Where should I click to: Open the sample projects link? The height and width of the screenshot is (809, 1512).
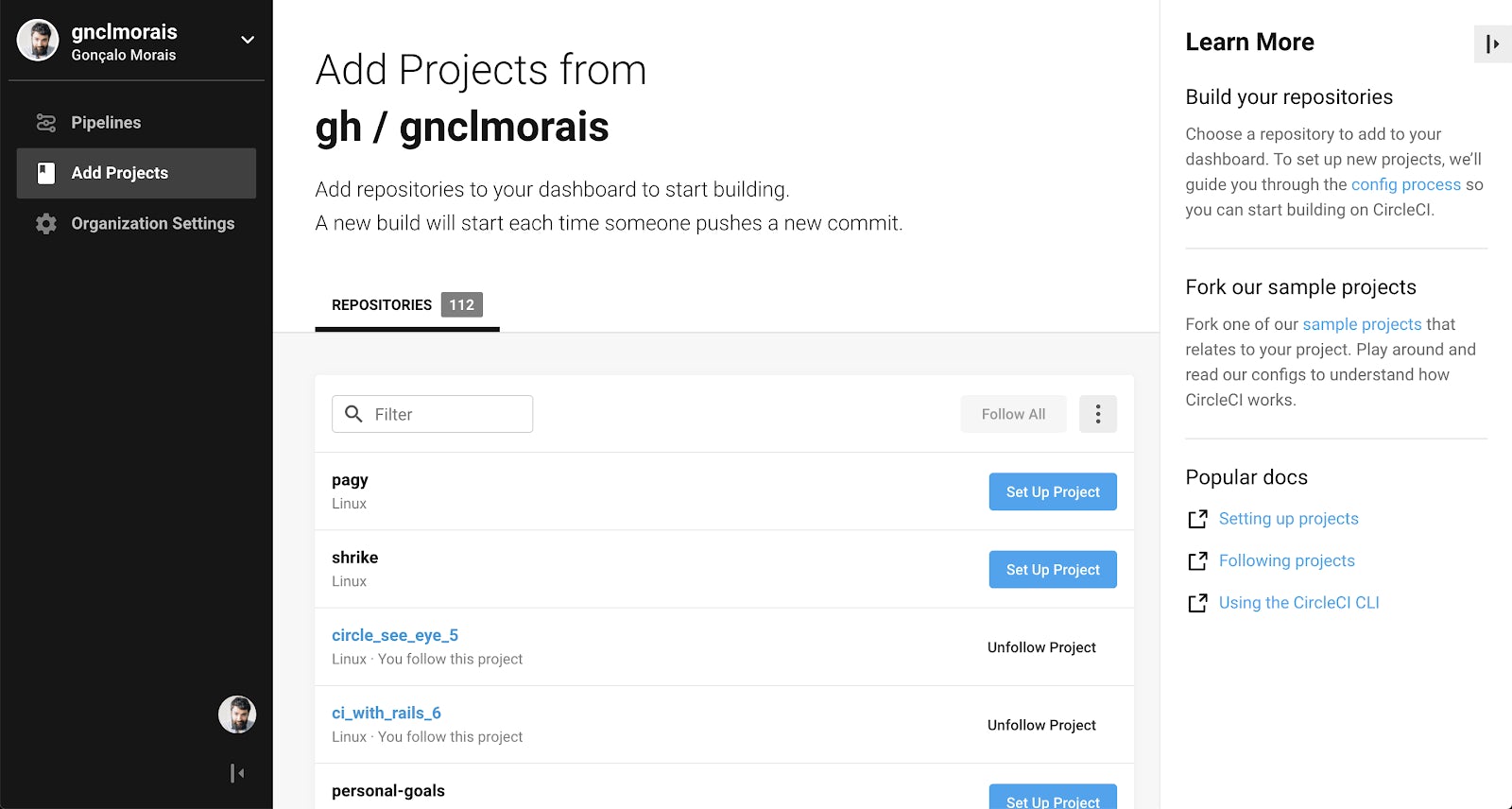(1361, 323)
